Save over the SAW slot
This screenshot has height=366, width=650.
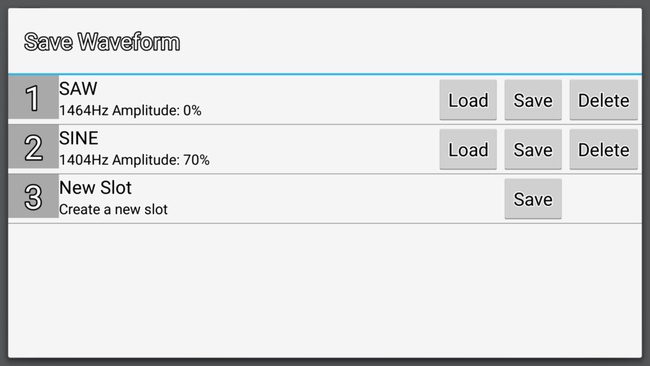(533, 100)
